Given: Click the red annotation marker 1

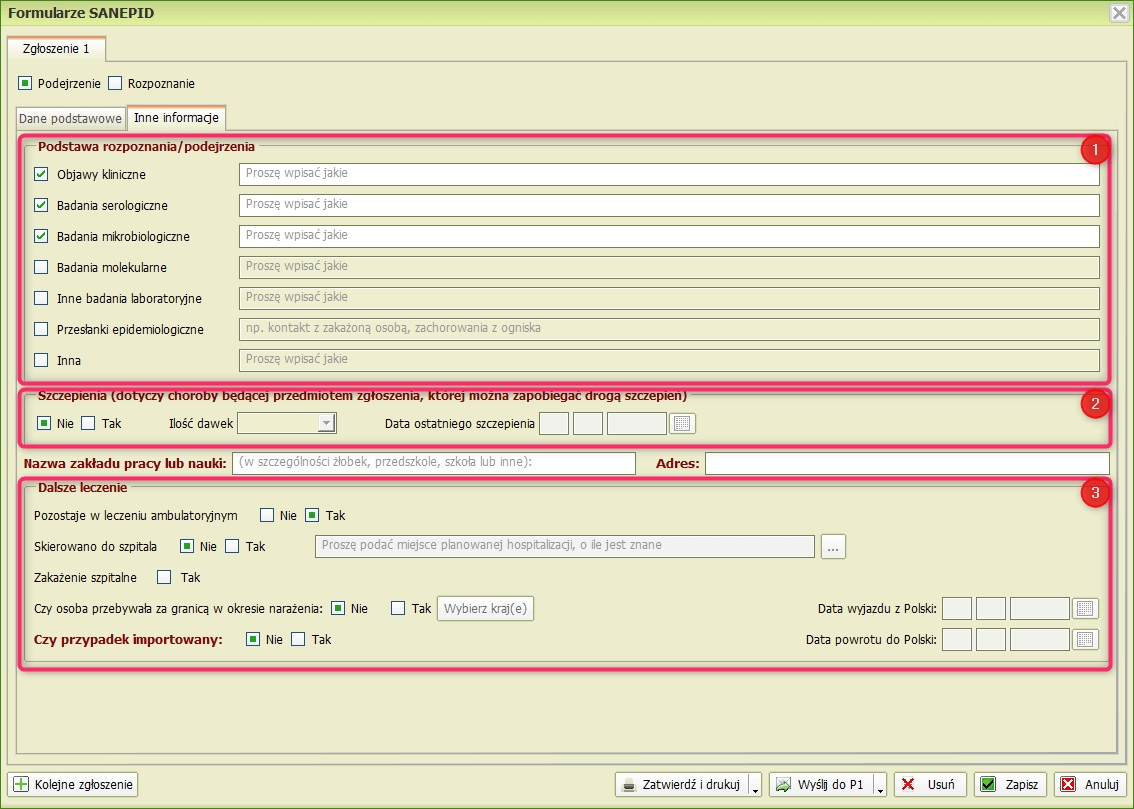Looking at the screenshot, I should click(1096, 151).
